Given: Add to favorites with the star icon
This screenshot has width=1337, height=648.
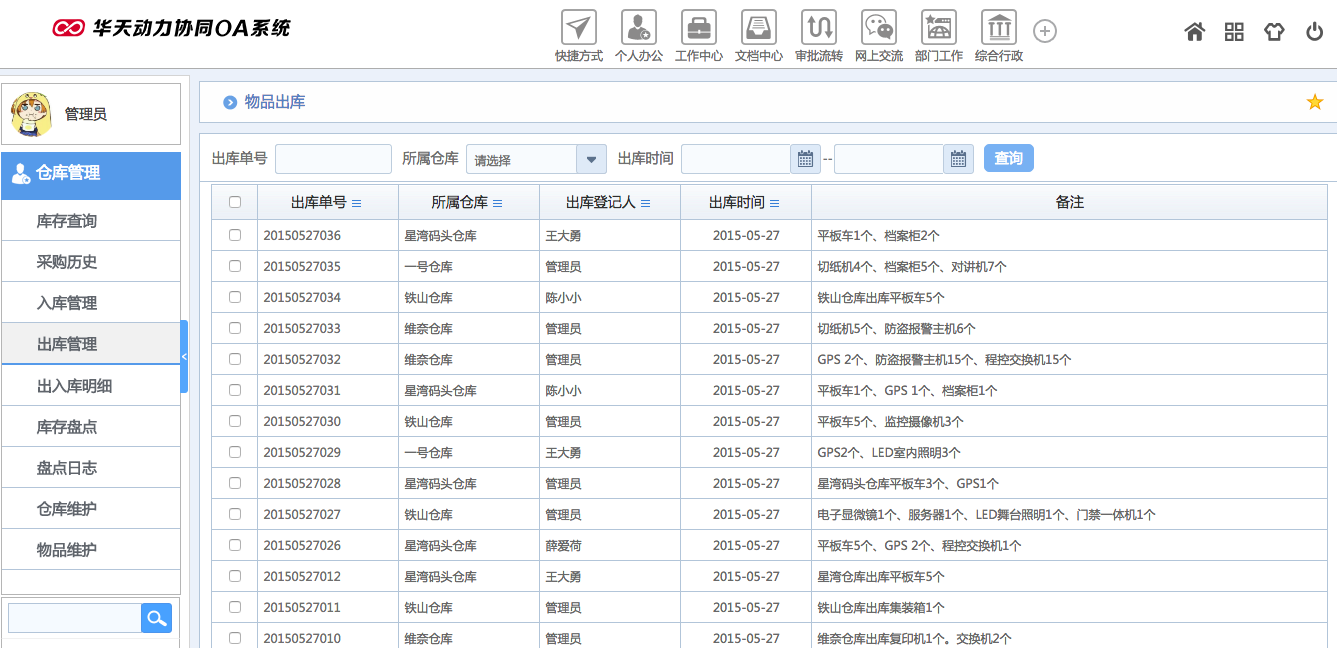Looking at the screenshot, I should [1315, 102].
